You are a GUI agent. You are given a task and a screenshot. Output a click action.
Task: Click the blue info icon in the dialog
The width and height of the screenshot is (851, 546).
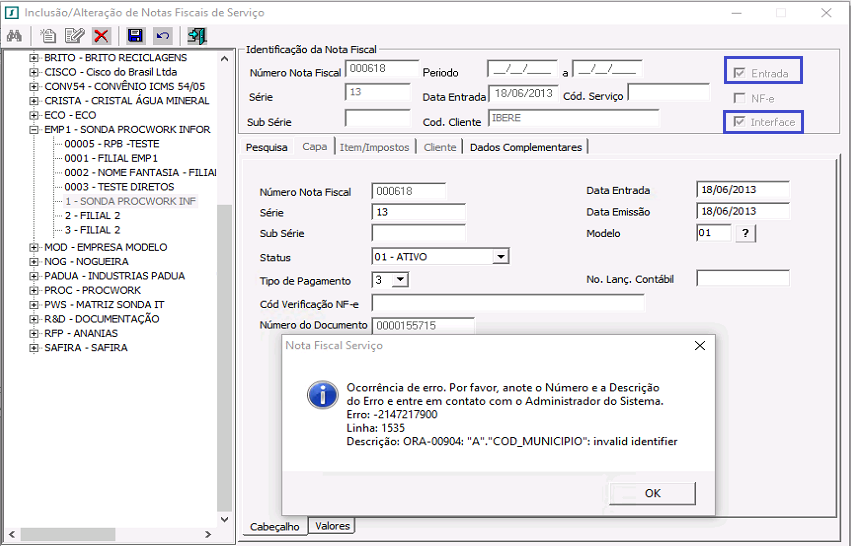coord(322,395)
